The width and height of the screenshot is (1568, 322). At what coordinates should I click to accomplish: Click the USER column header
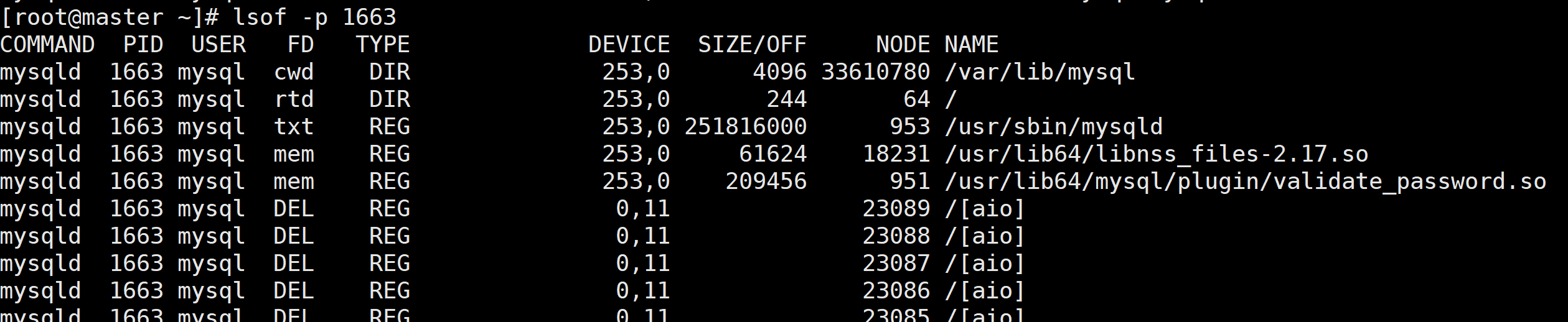218,45
